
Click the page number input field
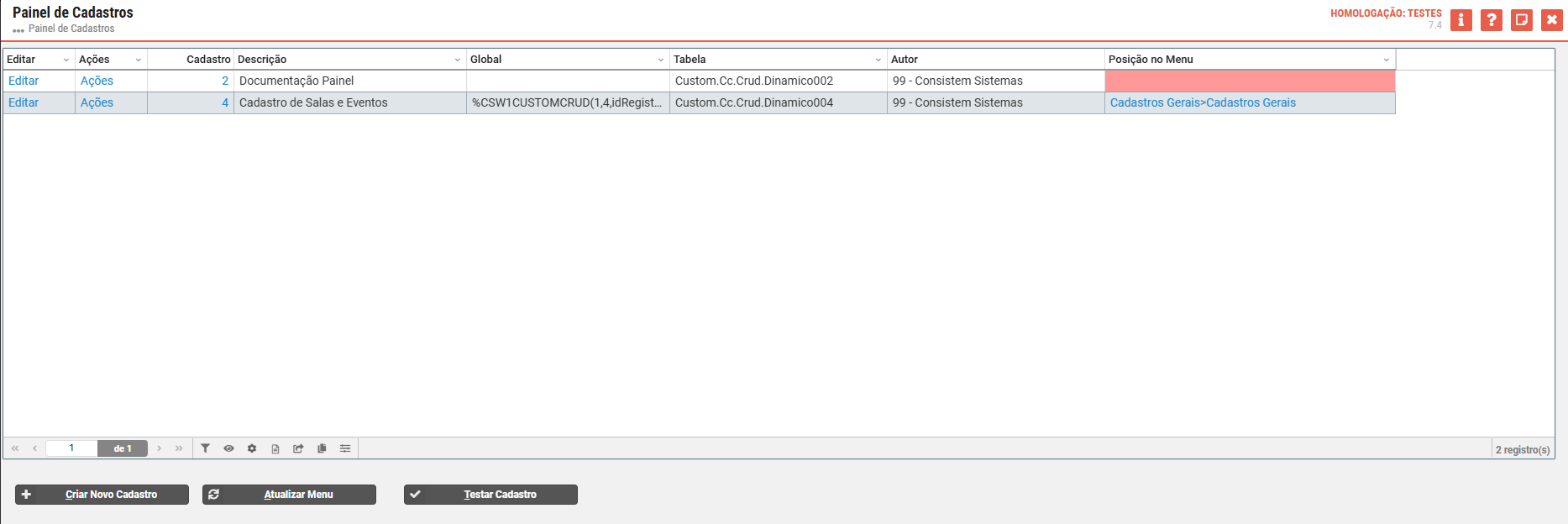click(x=71, y=448)
